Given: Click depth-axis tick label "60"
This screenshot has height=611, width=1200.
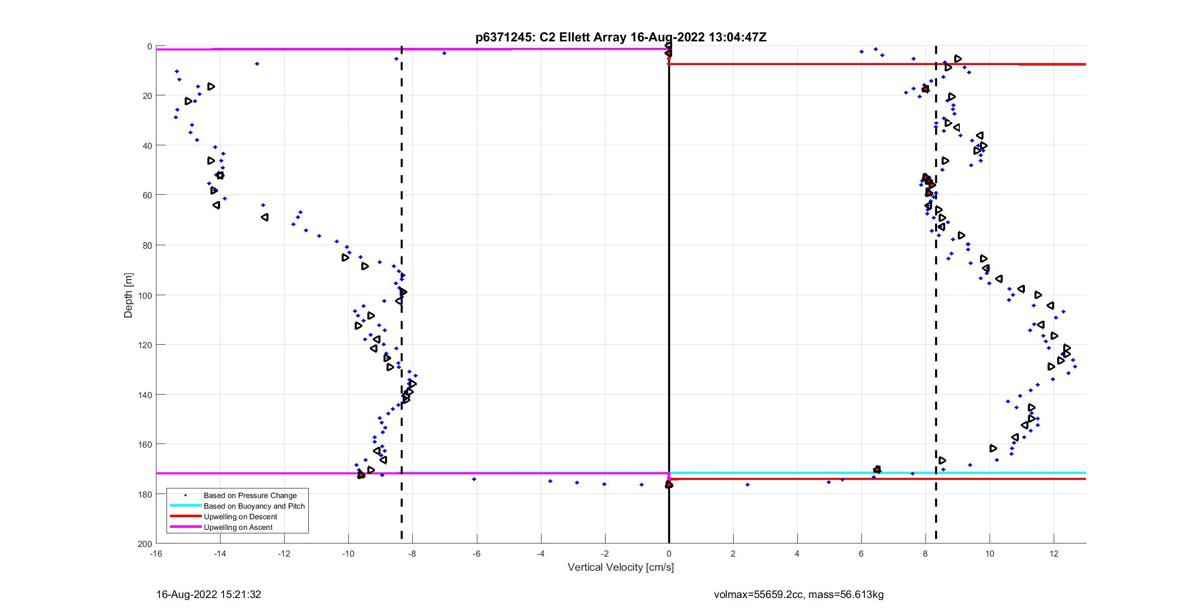Looking at the screenshot, I should [x=146, y=195].
